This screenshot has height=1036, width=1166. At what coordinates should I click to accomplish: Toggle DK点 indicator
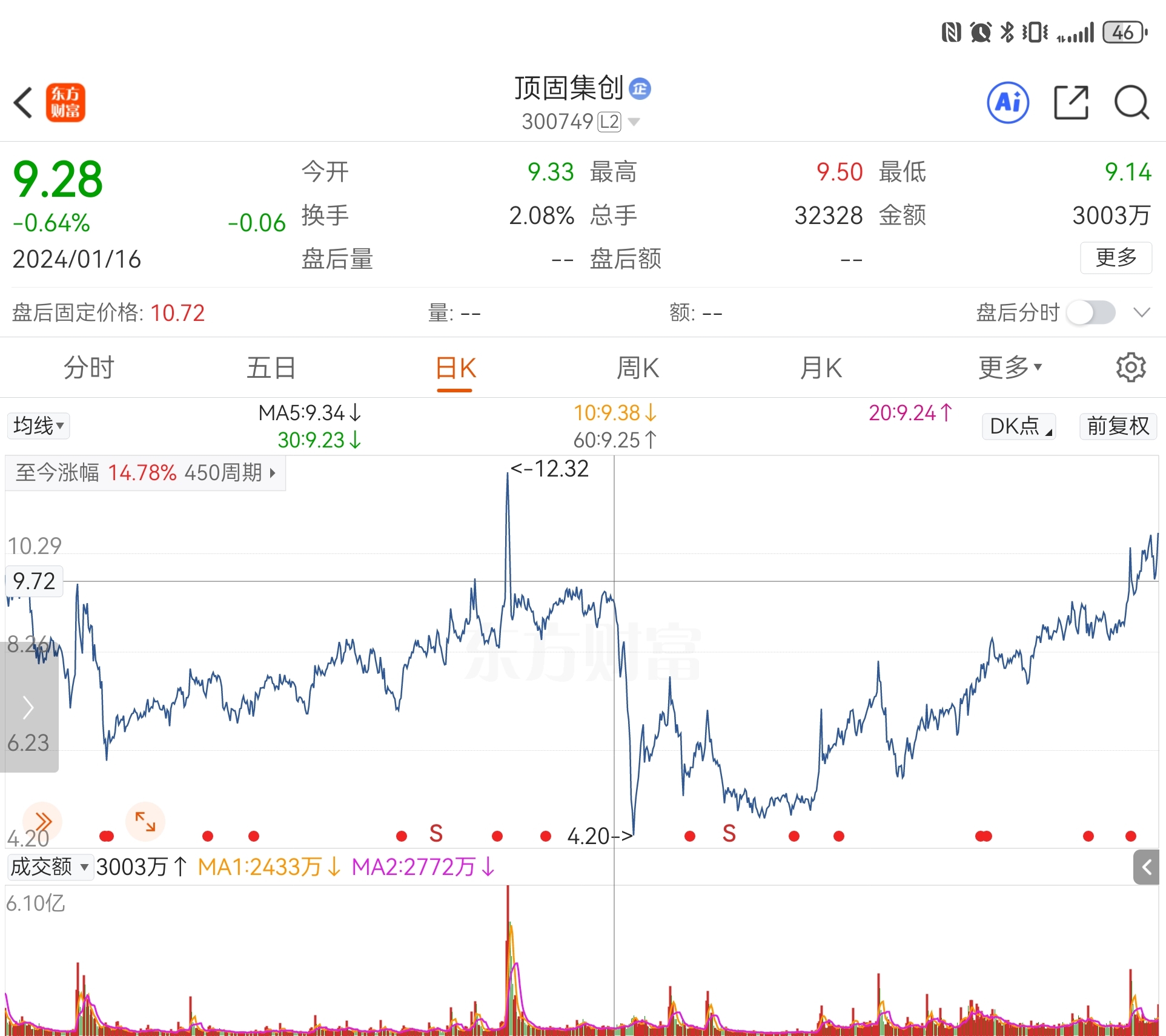click(1019, 426)
